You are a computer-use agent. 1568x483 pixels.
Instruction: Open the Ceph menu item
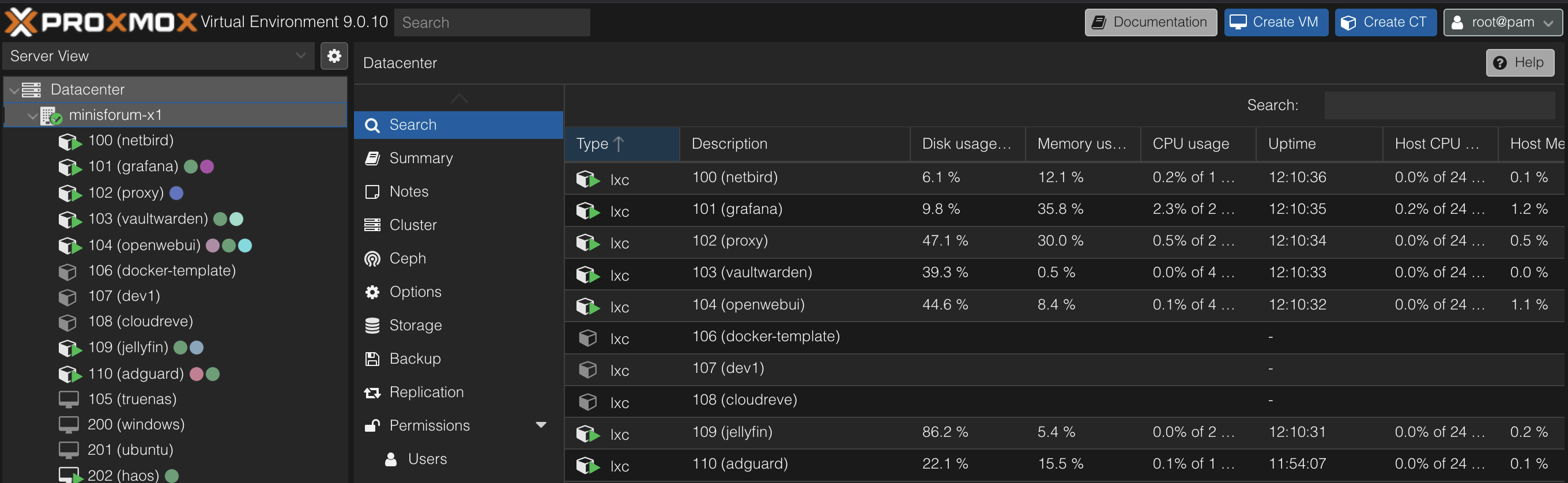pyautogui.click(x=458, y=259)
